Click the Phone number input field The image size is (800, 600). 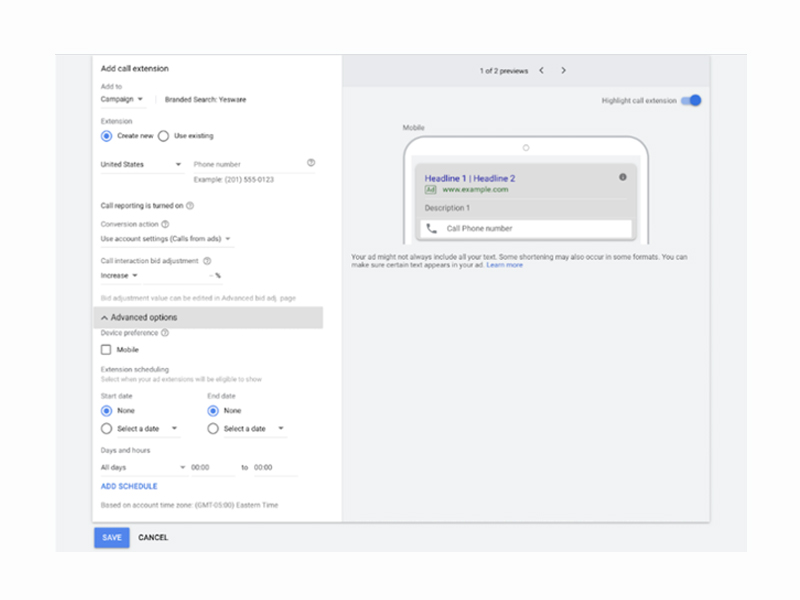point(245,164)
